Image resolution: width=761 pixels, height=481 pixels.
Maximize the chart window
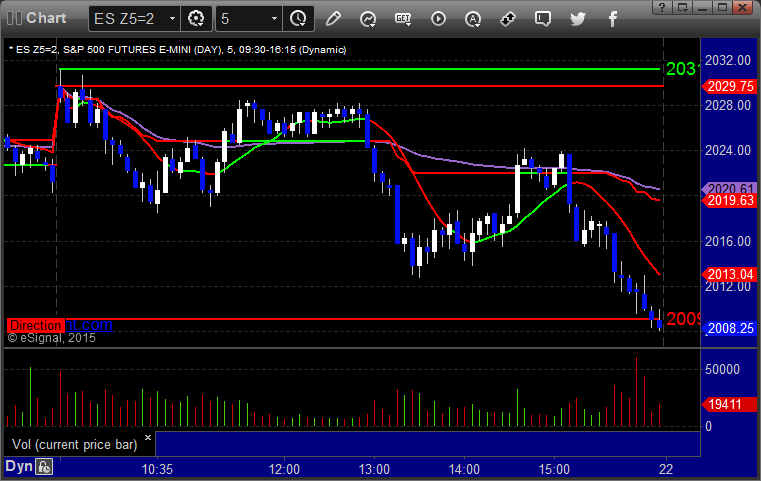(x=722, y=7)
